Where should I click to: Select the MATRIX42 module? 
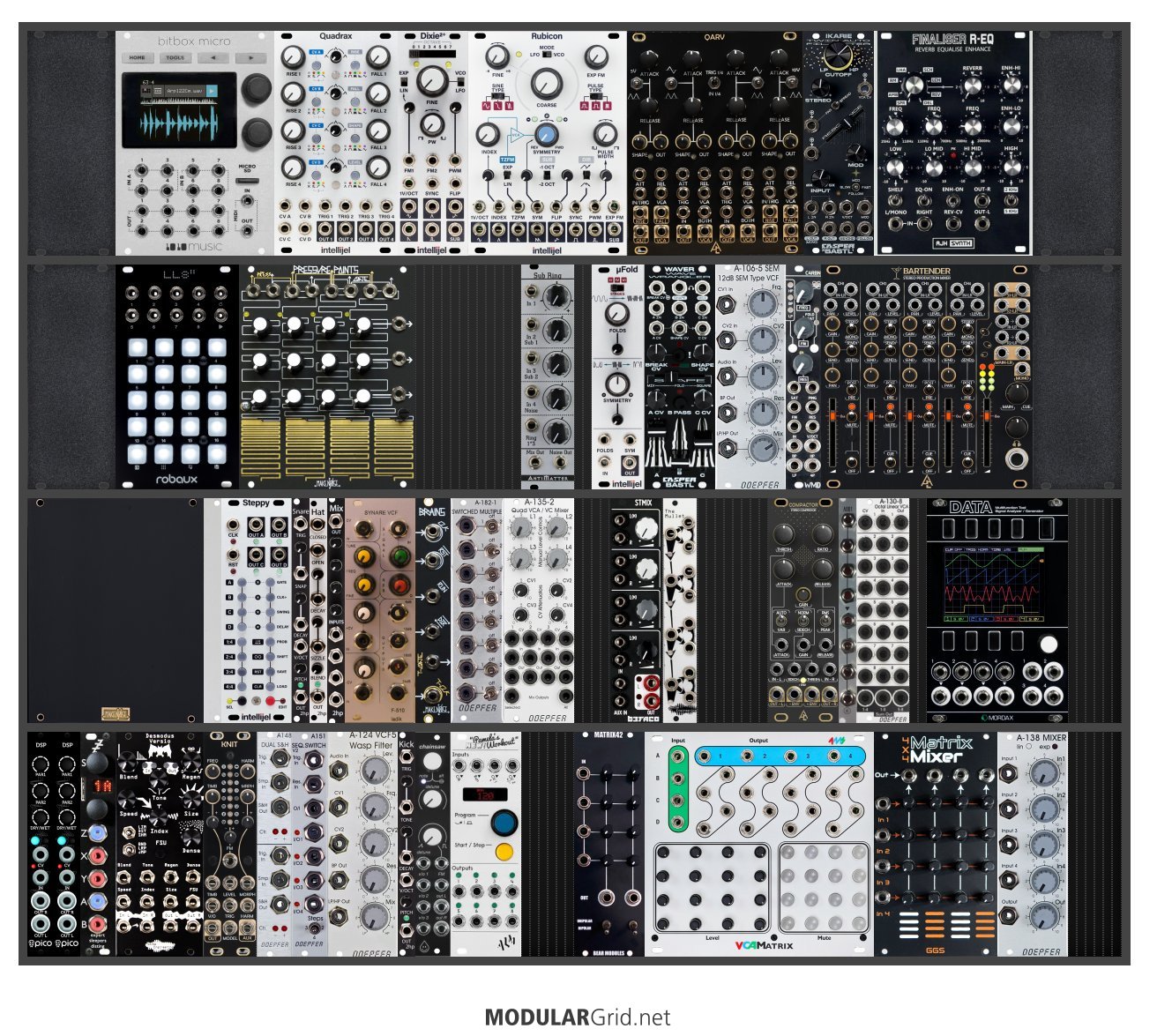[x=609, y=844]
